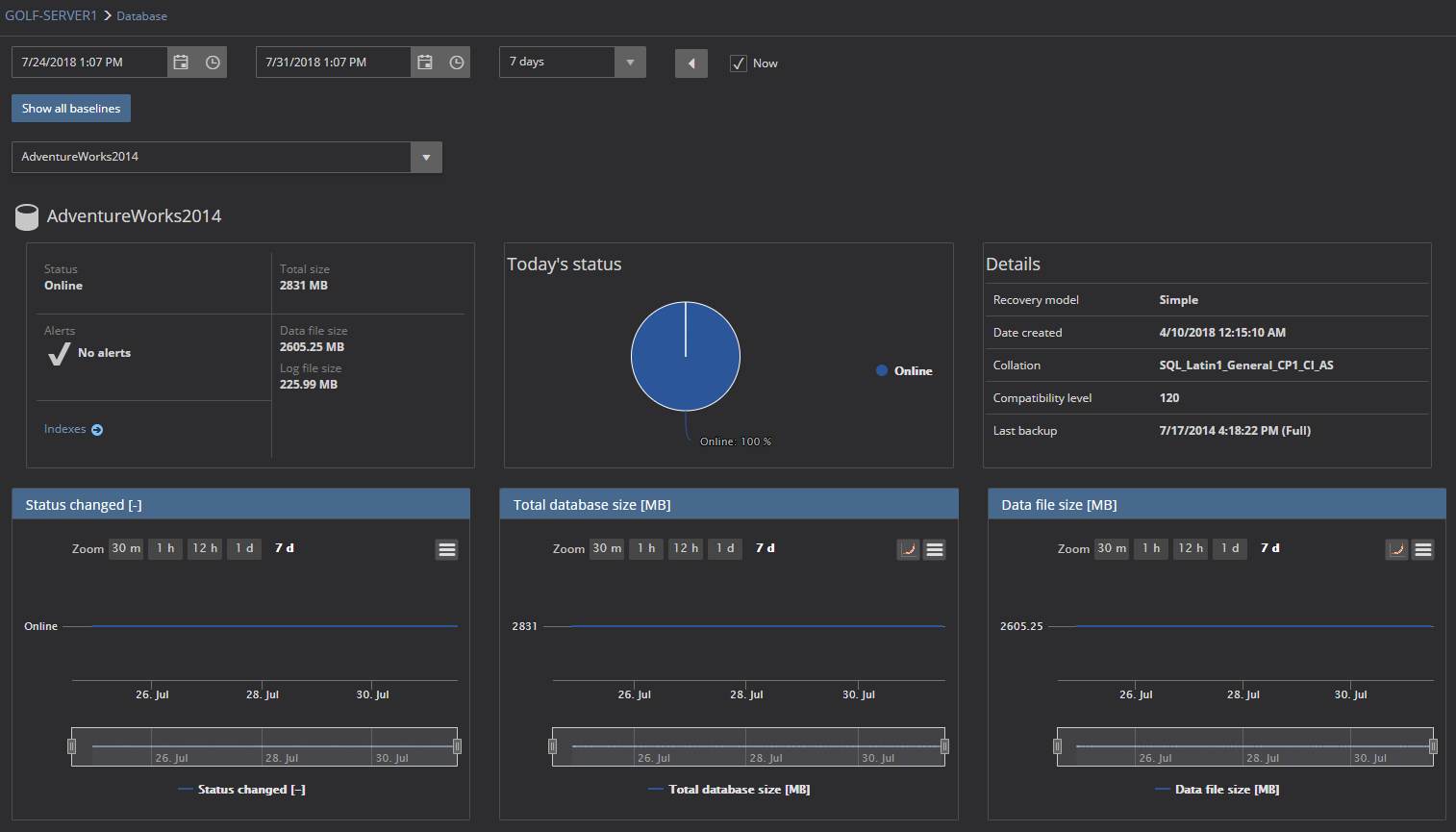Click the Last backup date value

tap(1235, 431)
